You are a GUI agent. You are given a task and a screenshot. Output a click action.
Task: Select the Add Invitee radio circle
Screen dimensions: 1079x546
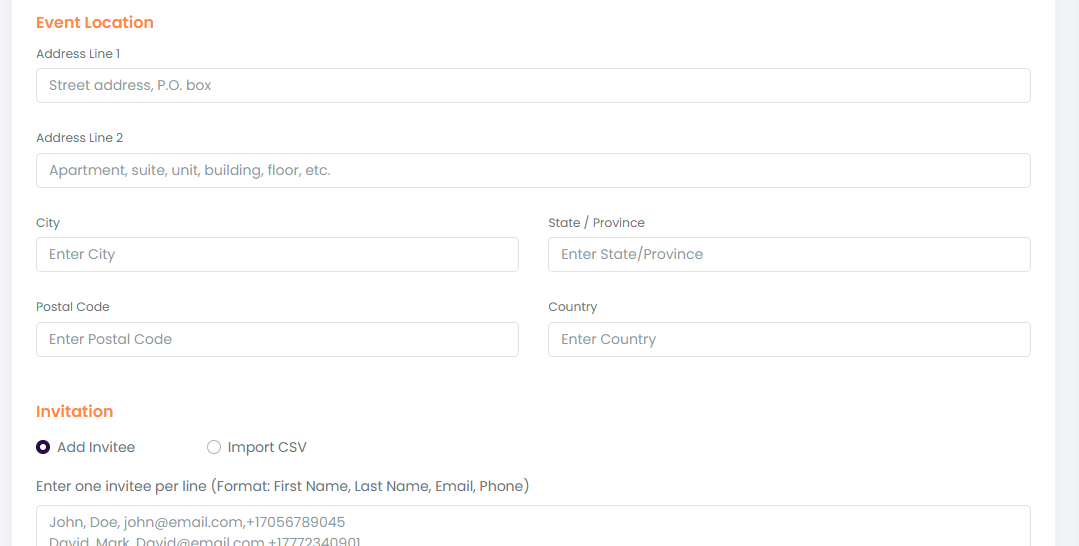pyautogui.click(x=43, y=447)
